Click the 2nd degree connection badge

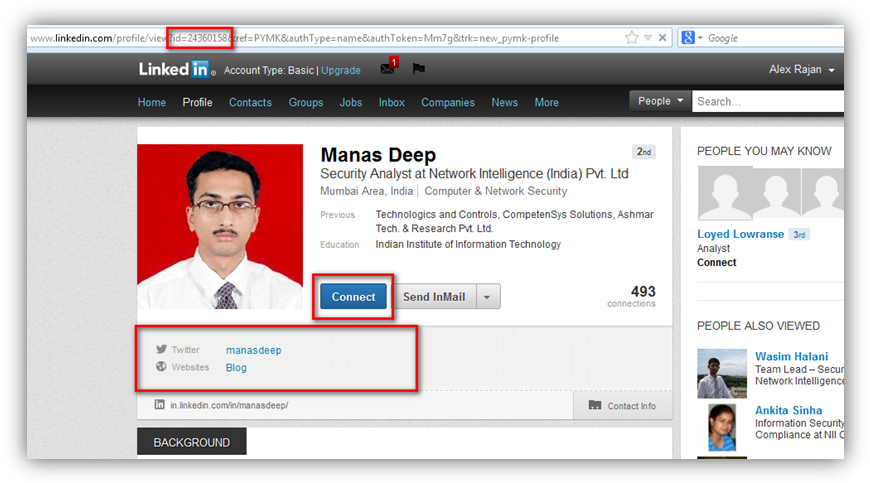click(644, 151)
